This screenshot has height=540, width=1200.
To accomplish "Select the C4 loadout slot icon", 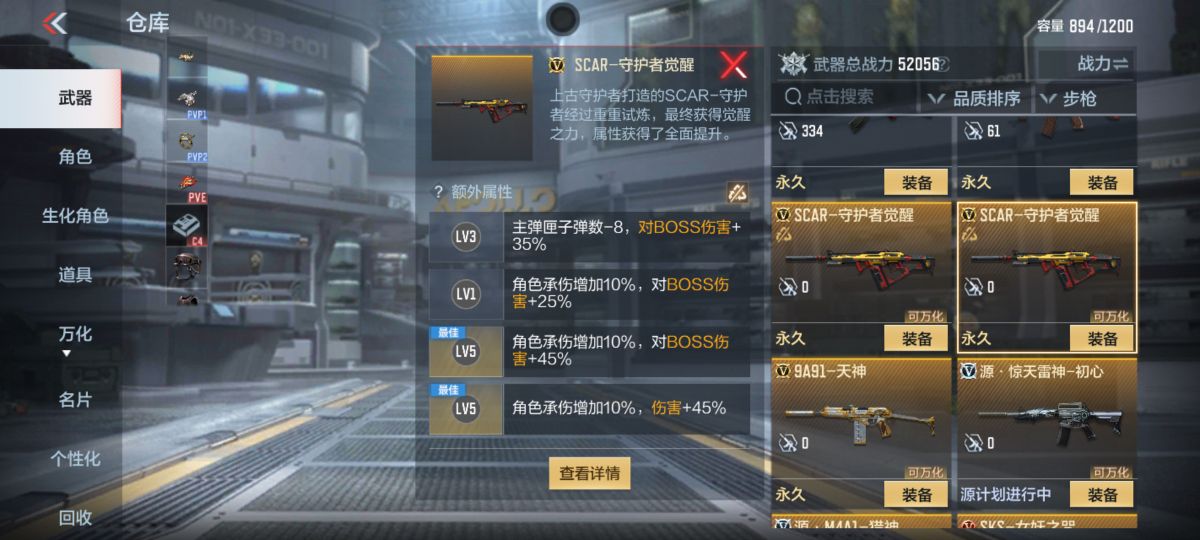I will pyautogui.click(x=187, y=226).
